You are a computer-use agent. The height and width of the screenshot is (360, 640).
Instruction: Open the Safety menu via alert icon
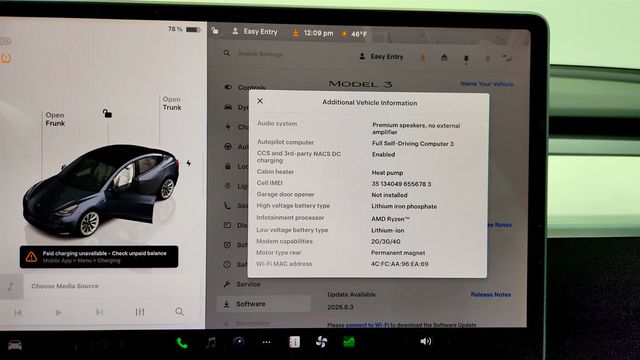[x=227, y=264]
